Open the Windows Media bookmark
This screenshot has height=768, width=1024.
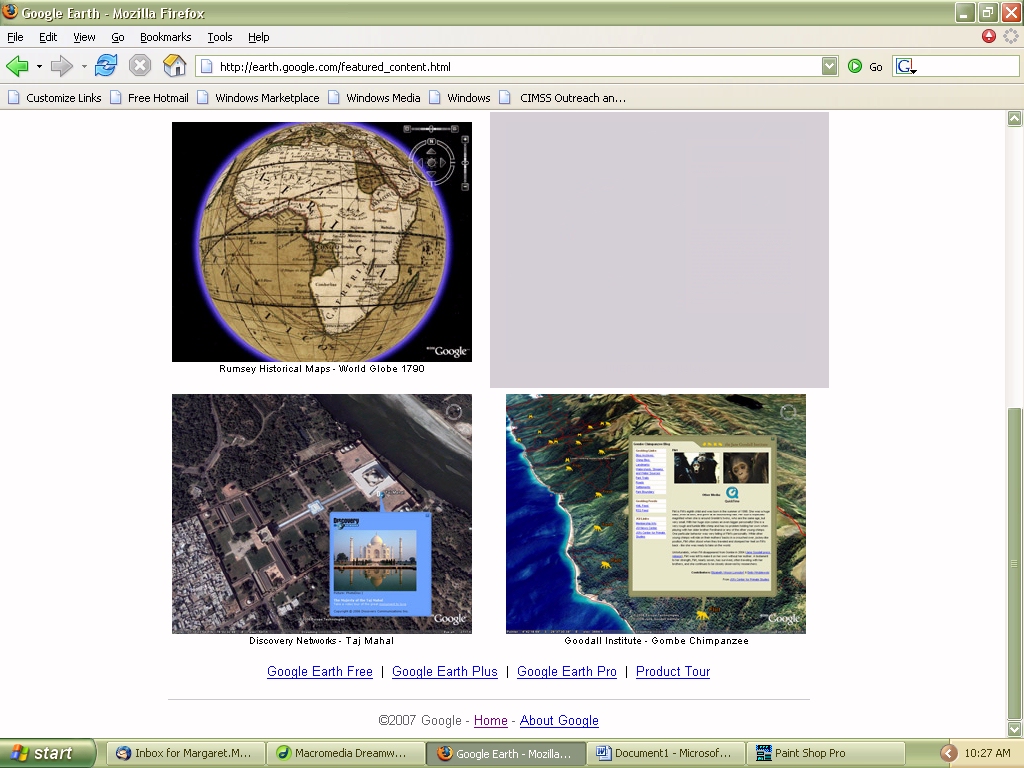tap(374, 98)
